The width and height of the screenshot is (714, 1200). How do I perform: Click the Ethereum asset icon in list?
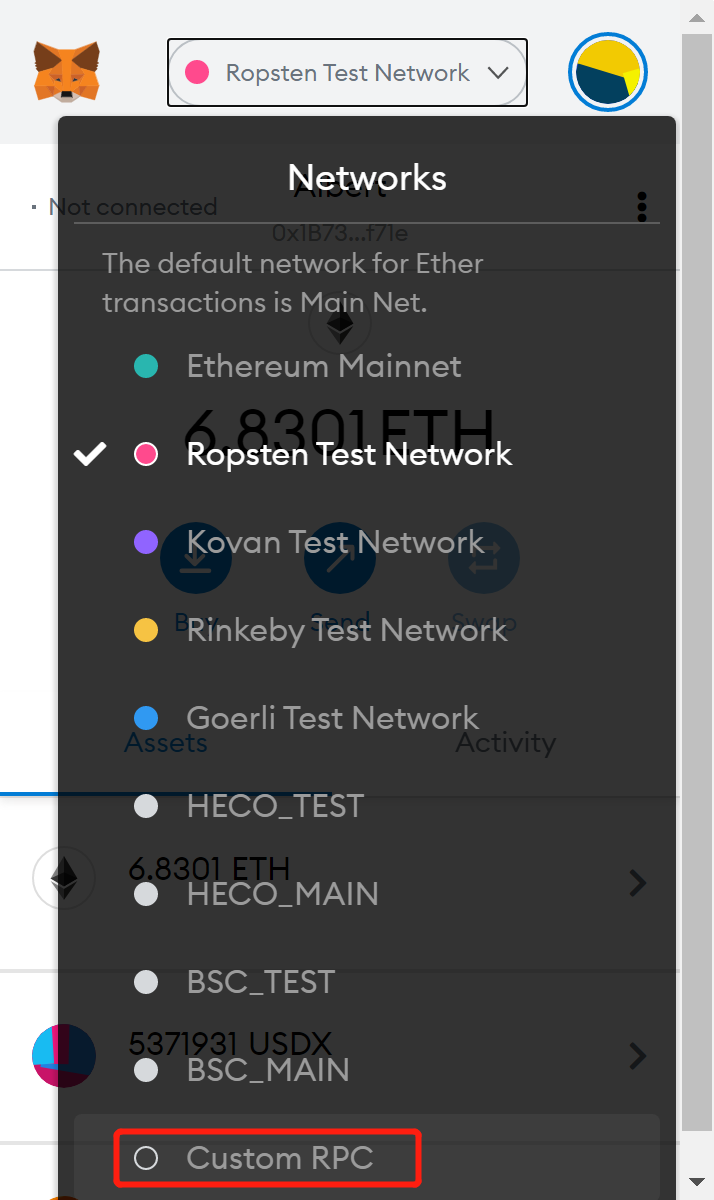point(64,879)
